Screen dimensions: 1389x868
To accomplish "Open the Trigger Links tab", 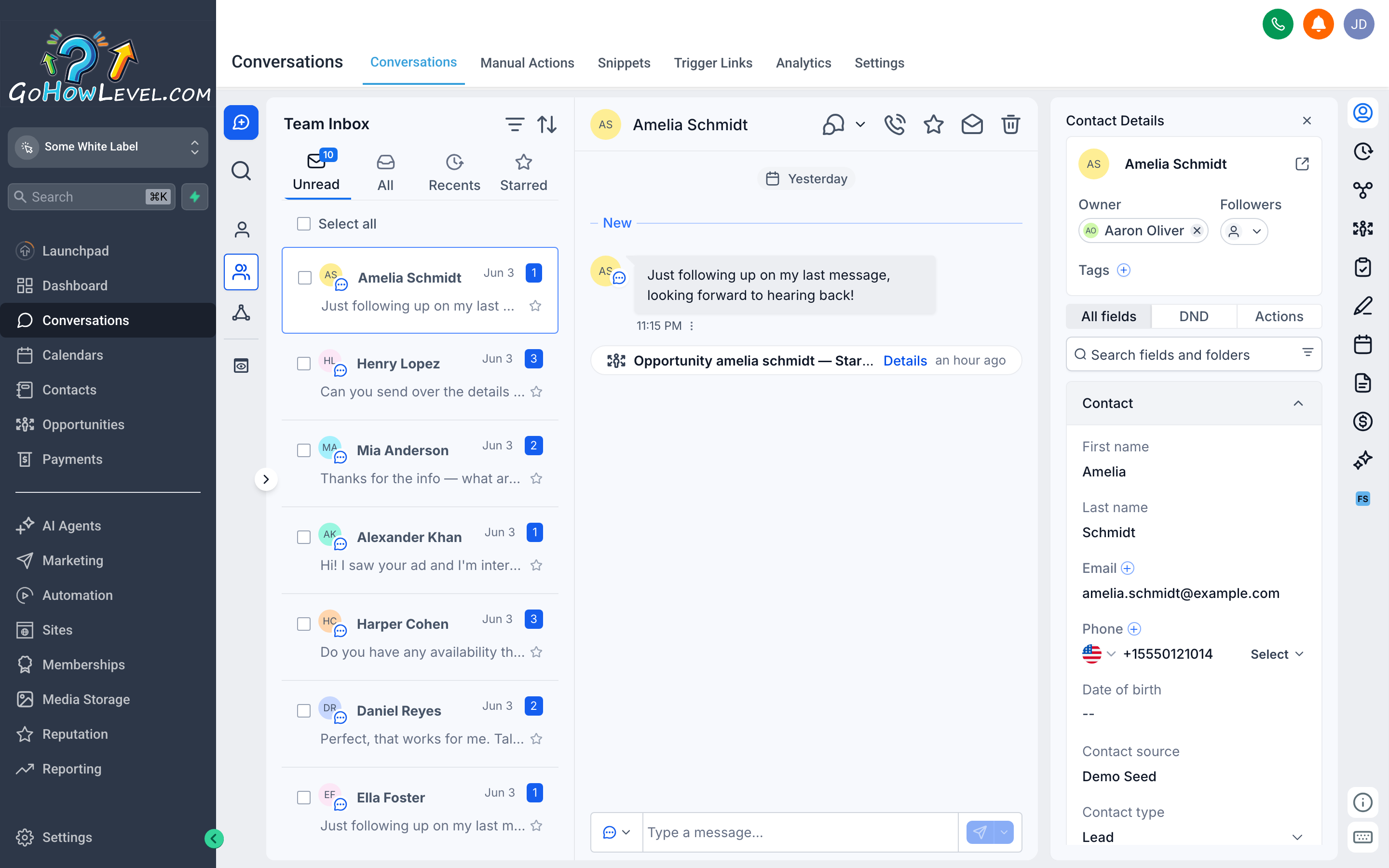I will pos(713,63).
